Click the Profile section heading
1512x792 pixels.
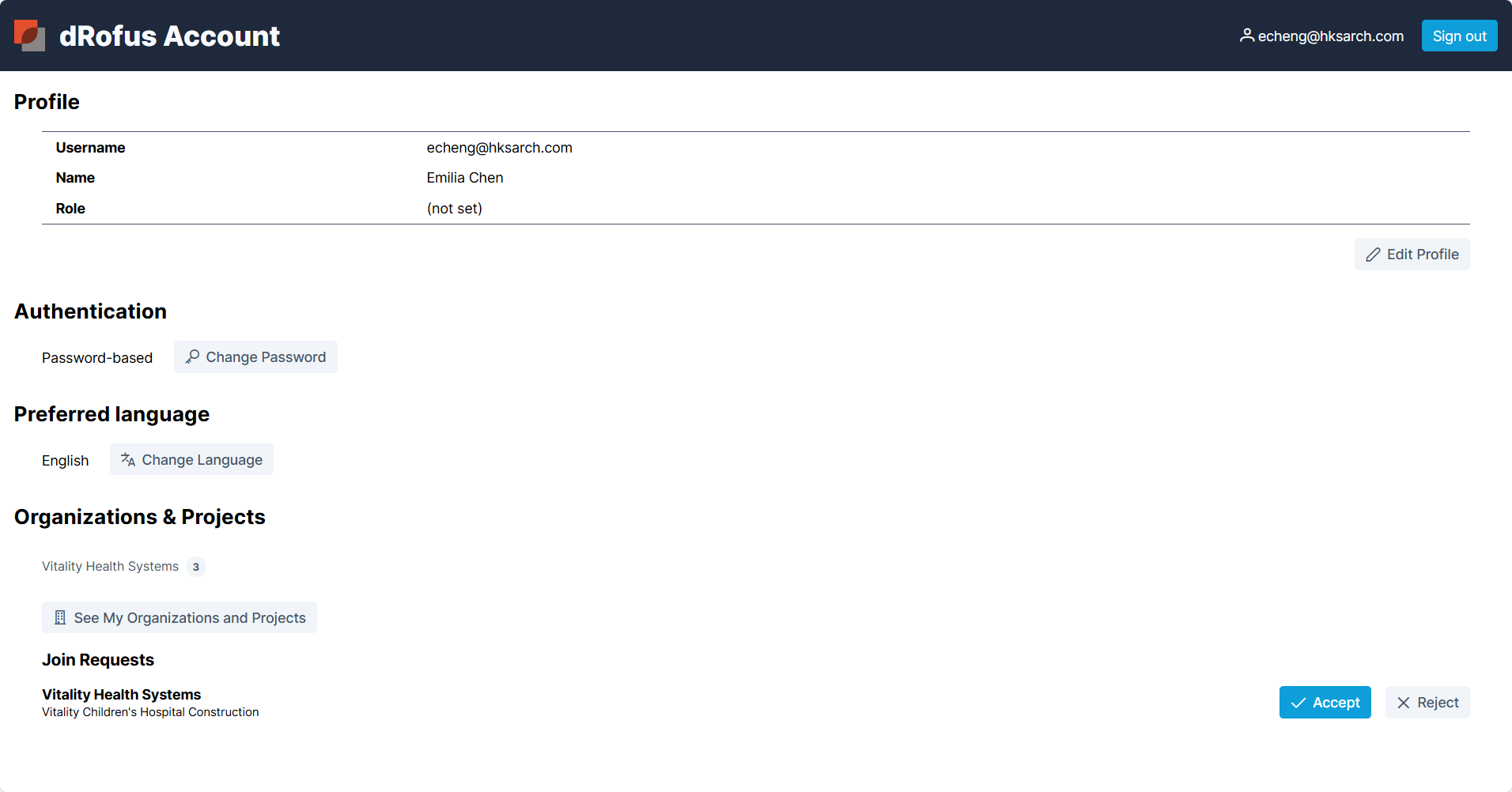point(47,102)
